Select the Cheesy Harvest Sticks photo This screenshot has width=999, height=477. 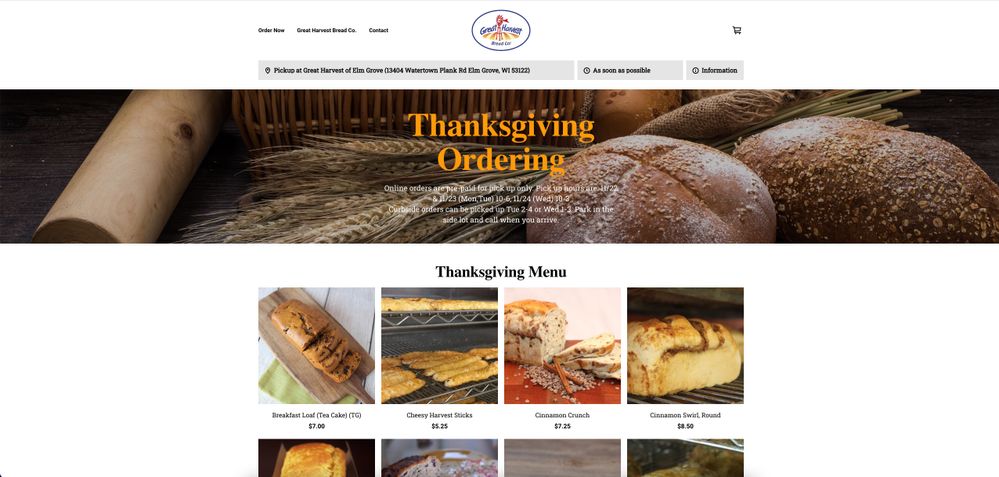pos(440,345)
